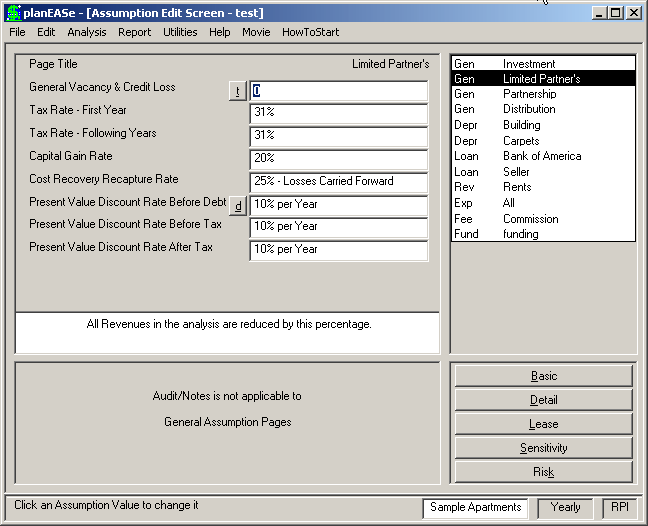Open the Utilities menu
The width and height of the screenshot is (648, 526).
coord(180,32)
